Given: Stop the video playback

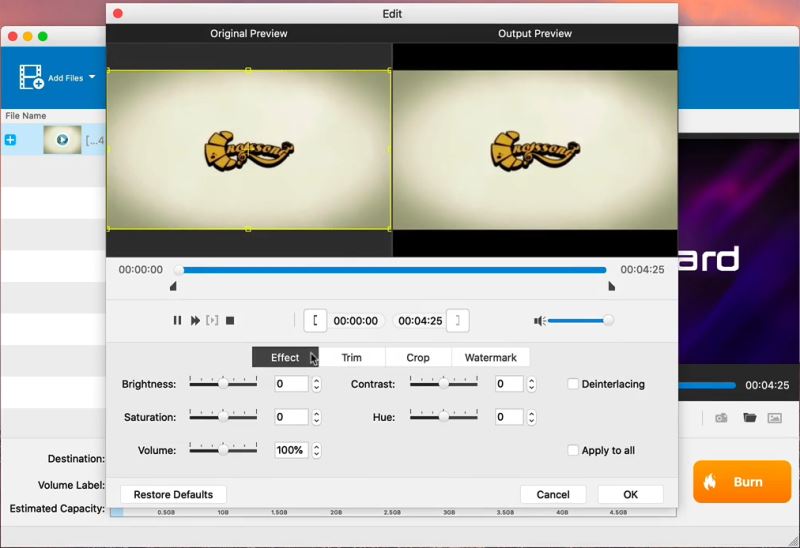Looking at the screenshot, I should (230, 320).
